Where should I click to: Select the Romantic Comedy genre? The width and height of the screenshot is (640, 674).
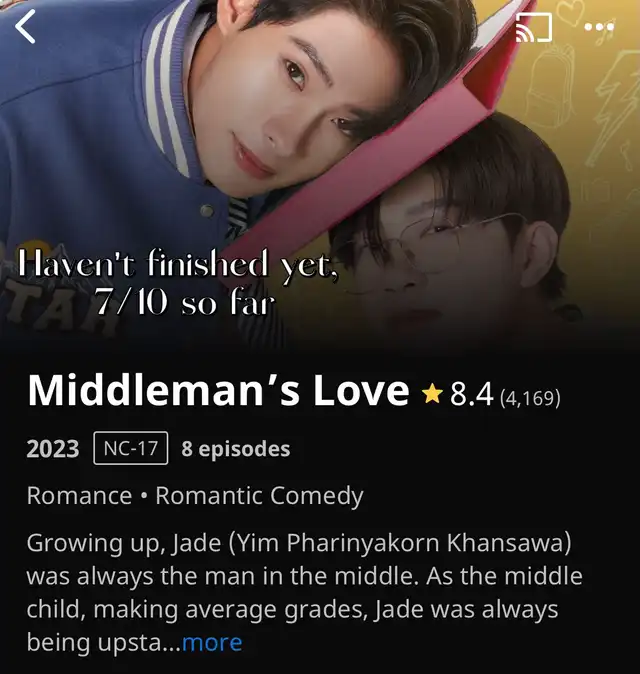[259, 496]
